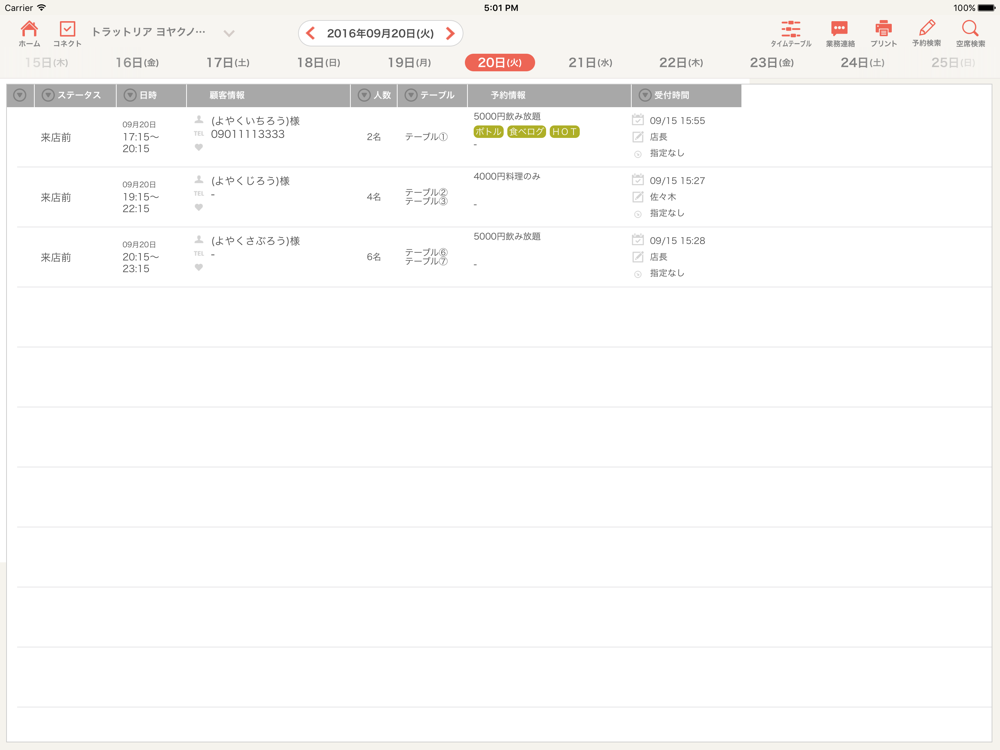
Task: Expand the restaurant name dropdown chevron
Action: tap(229, 33)
